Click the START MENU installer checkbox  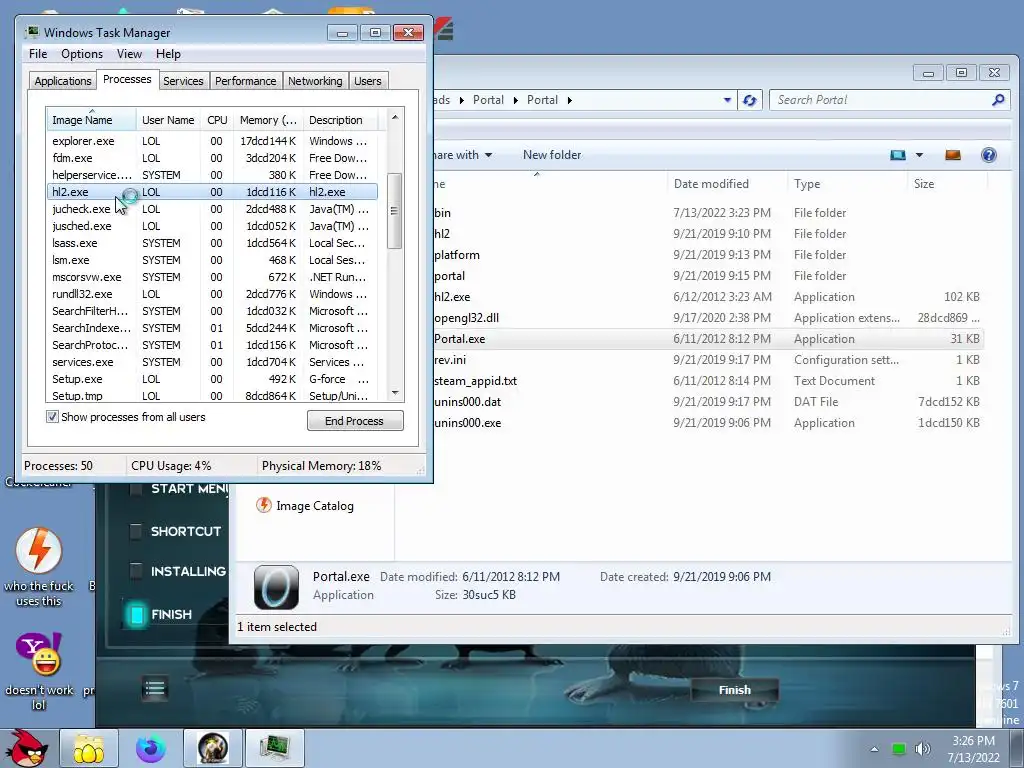point(135,488)
